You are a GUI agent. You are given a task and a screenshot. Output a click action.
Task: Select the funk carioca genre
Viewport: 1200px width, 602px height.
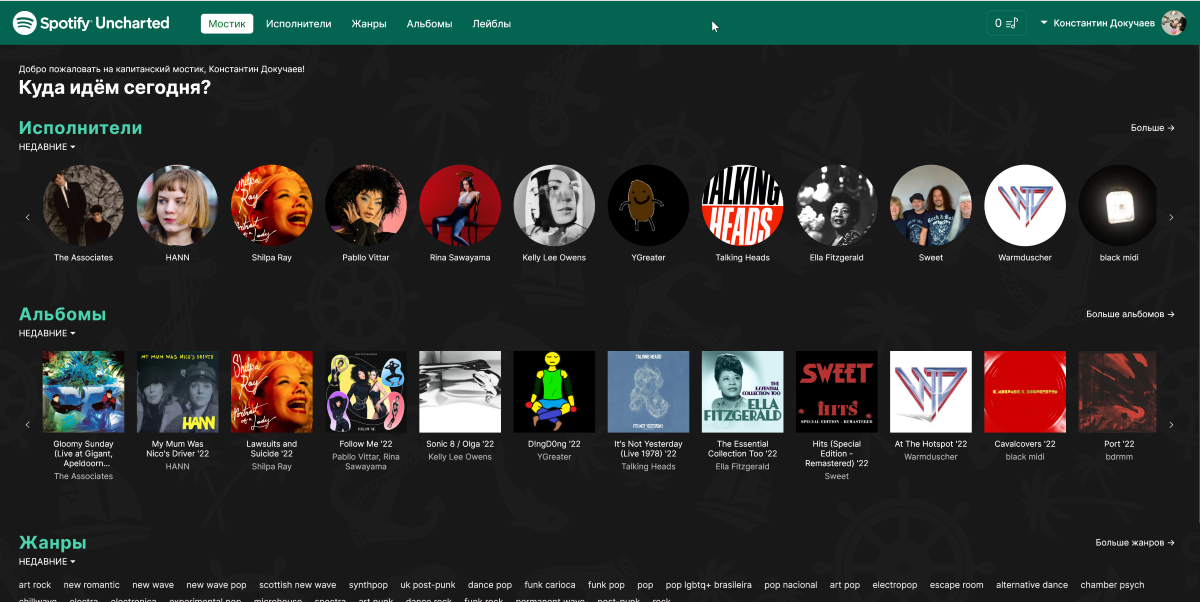point(550,585)
